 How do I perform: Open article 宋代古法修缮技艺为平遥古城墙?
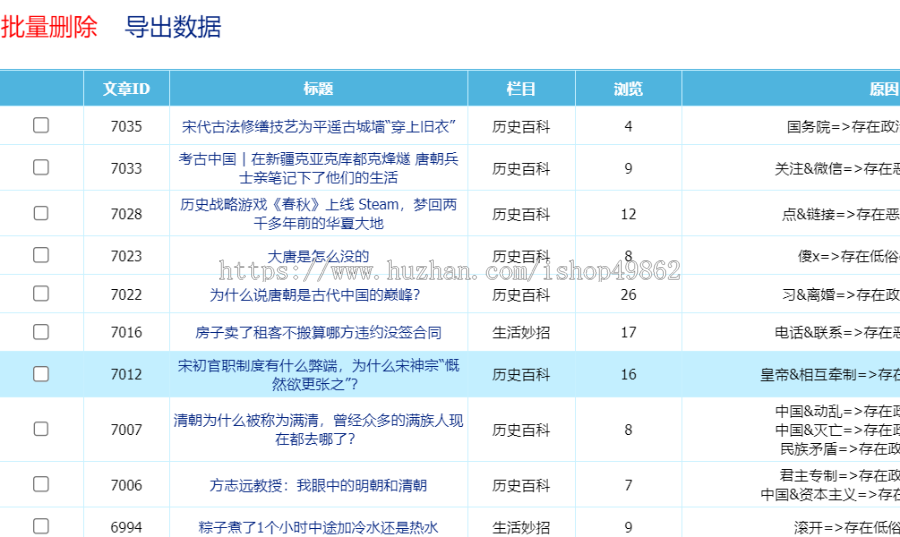pyautogui.click(x=319, y=126)
